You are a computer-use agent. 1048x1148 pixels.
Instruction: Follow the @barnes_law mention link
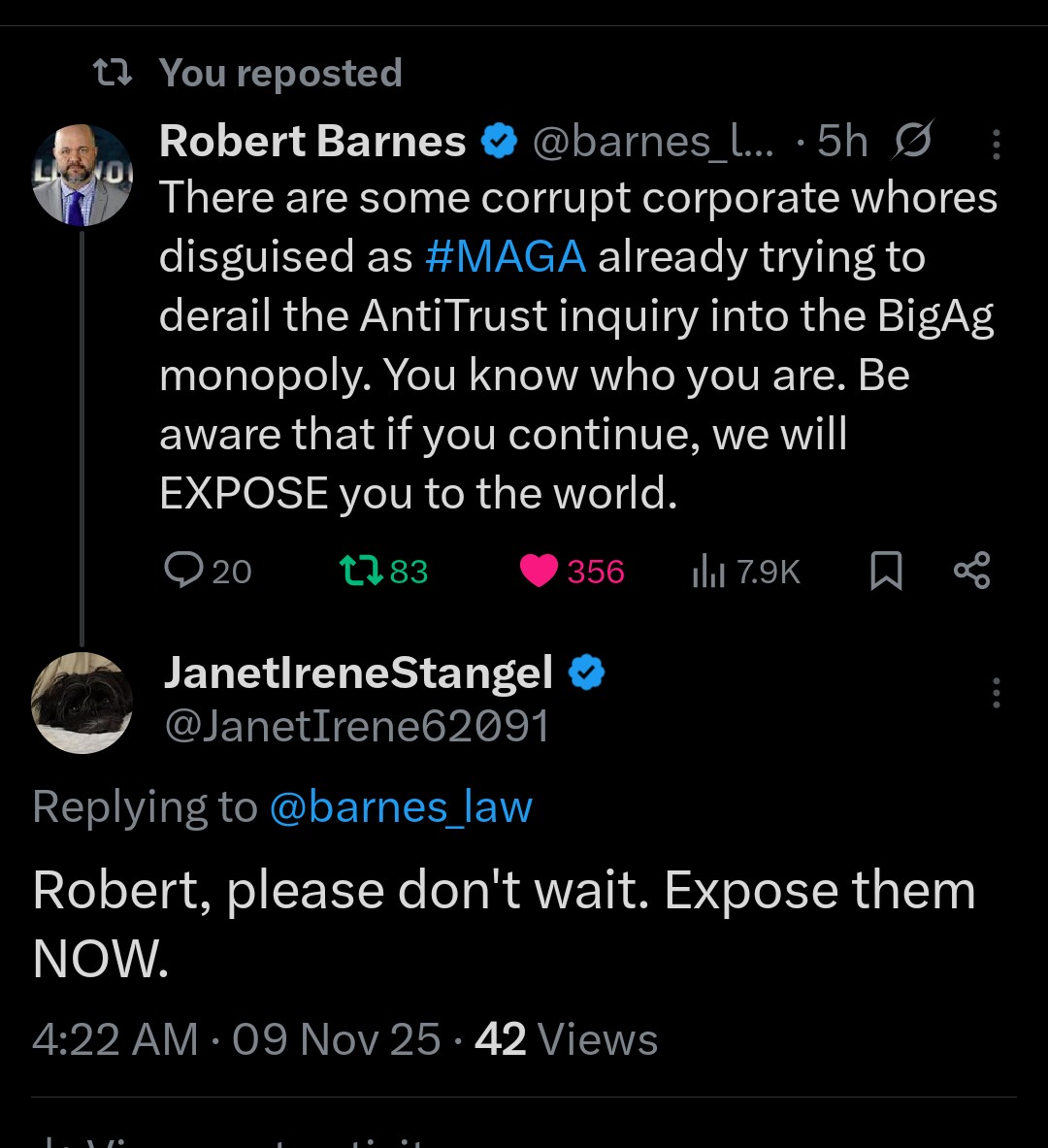pyautogui.click(x=400, y=807)
